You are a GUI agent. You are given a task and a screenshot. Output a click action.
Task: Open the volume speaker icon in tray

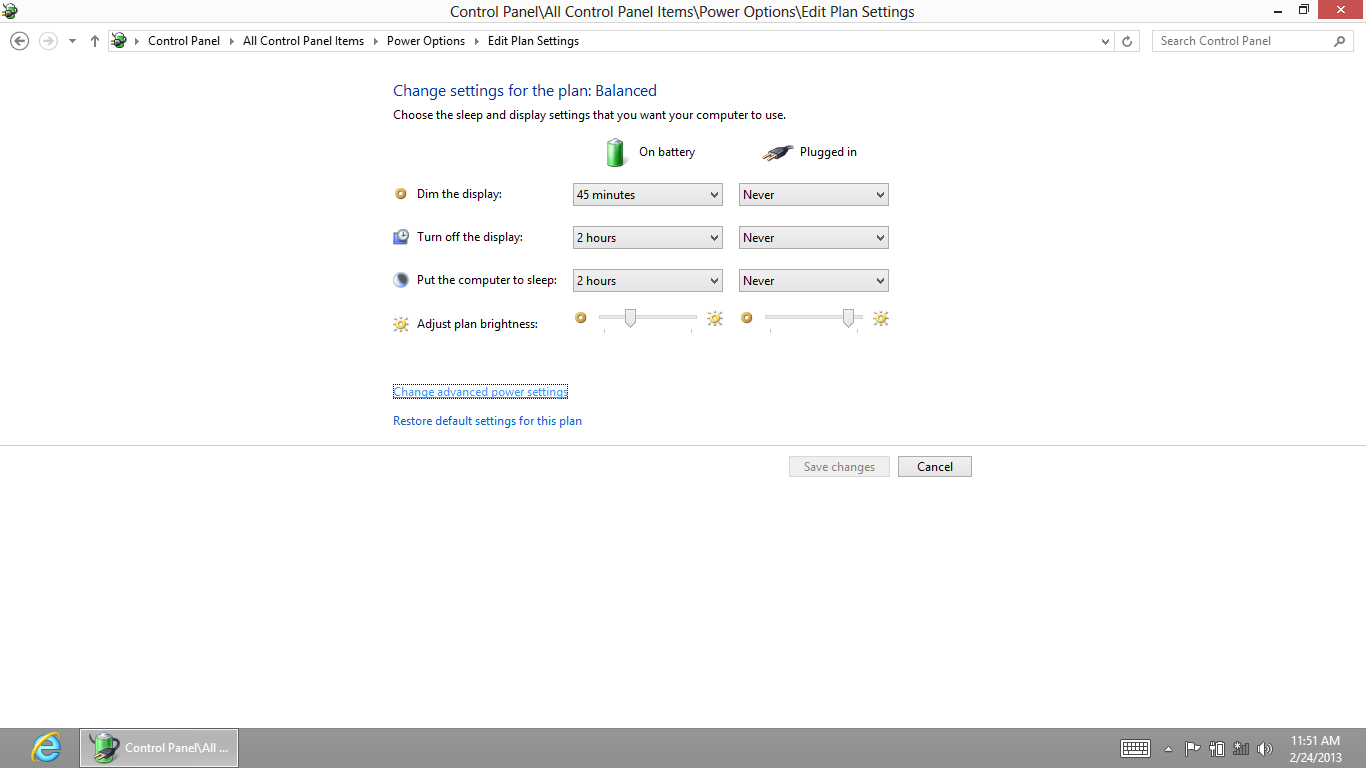1265,748
